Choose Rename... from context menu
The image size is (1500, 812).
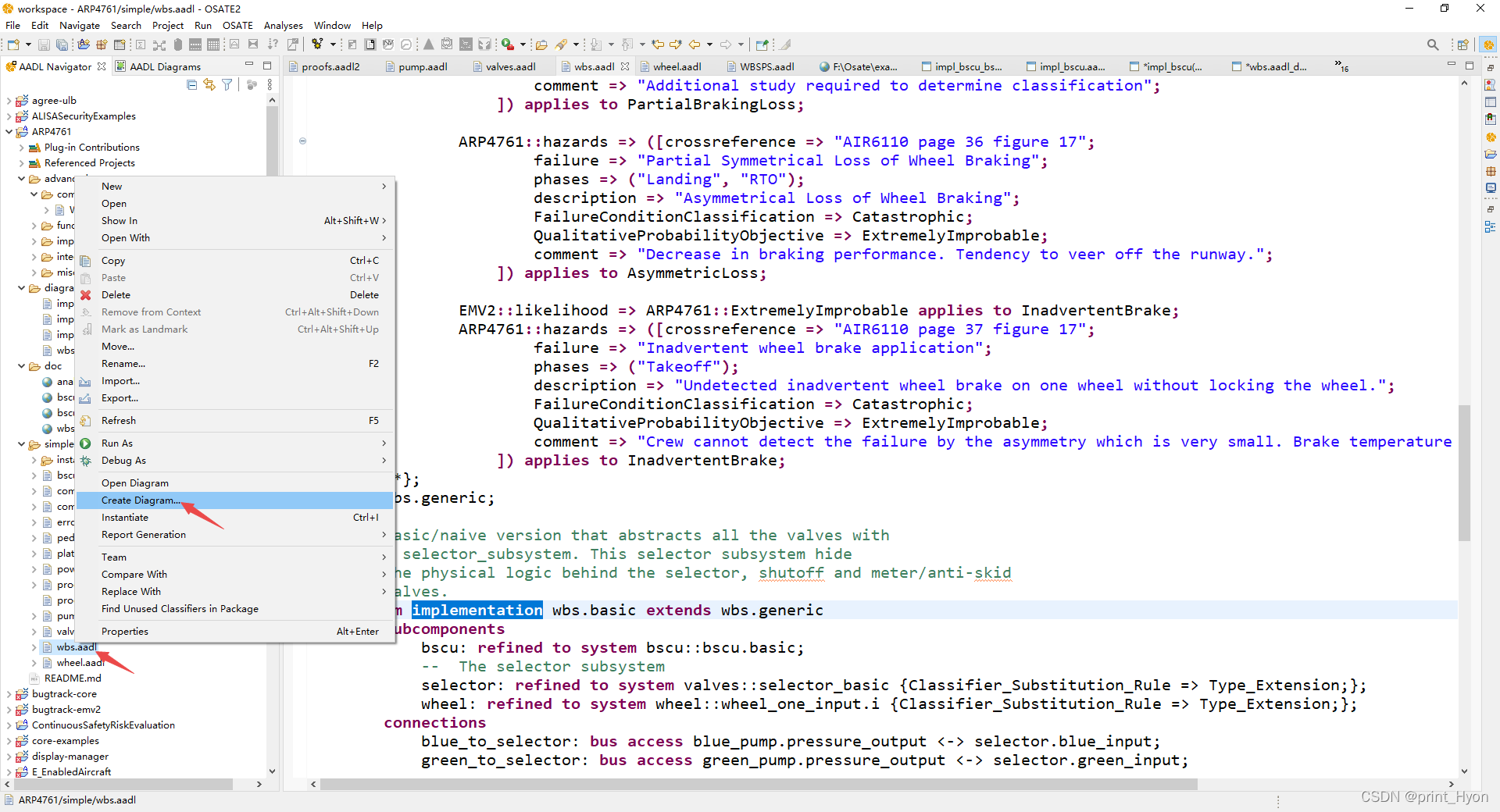tap(234, 364)
